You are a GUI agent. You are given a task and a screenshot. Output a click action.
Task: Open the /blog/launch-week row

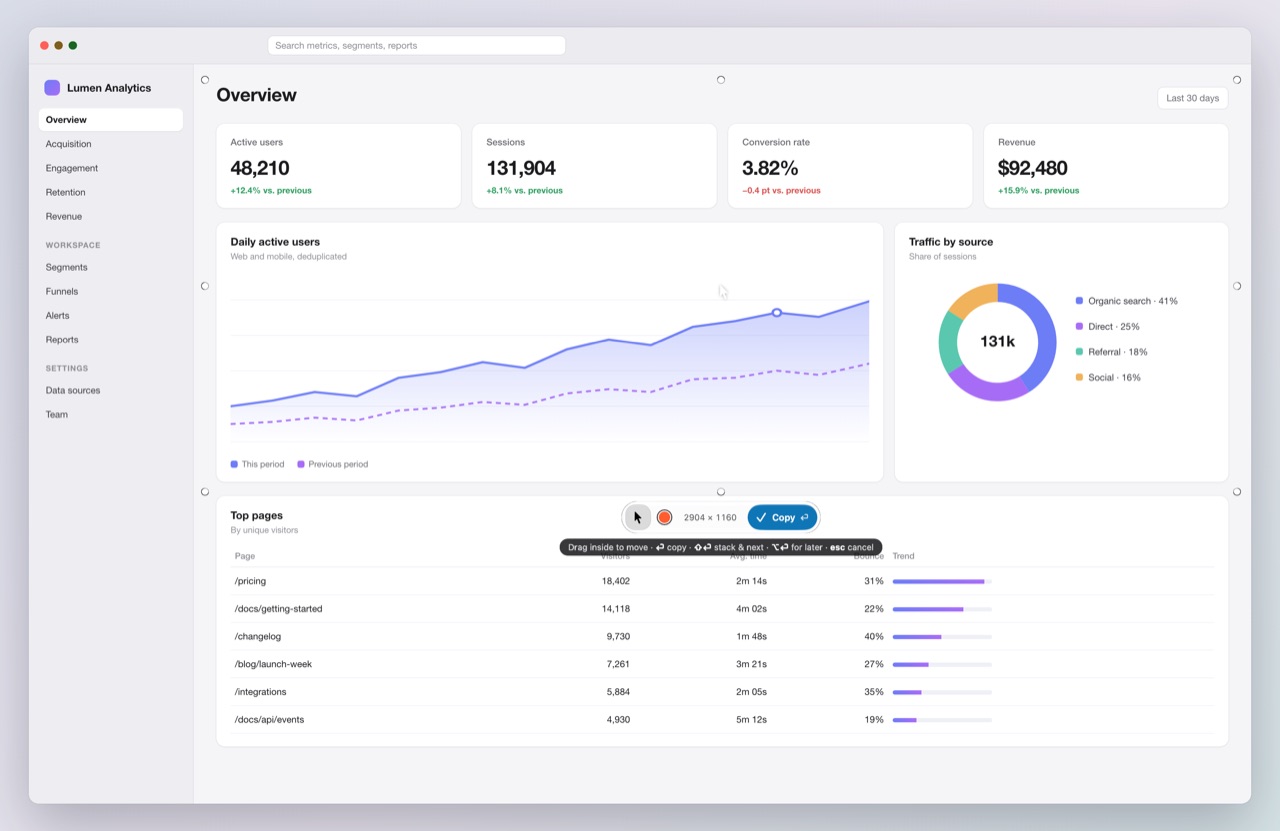722,664
